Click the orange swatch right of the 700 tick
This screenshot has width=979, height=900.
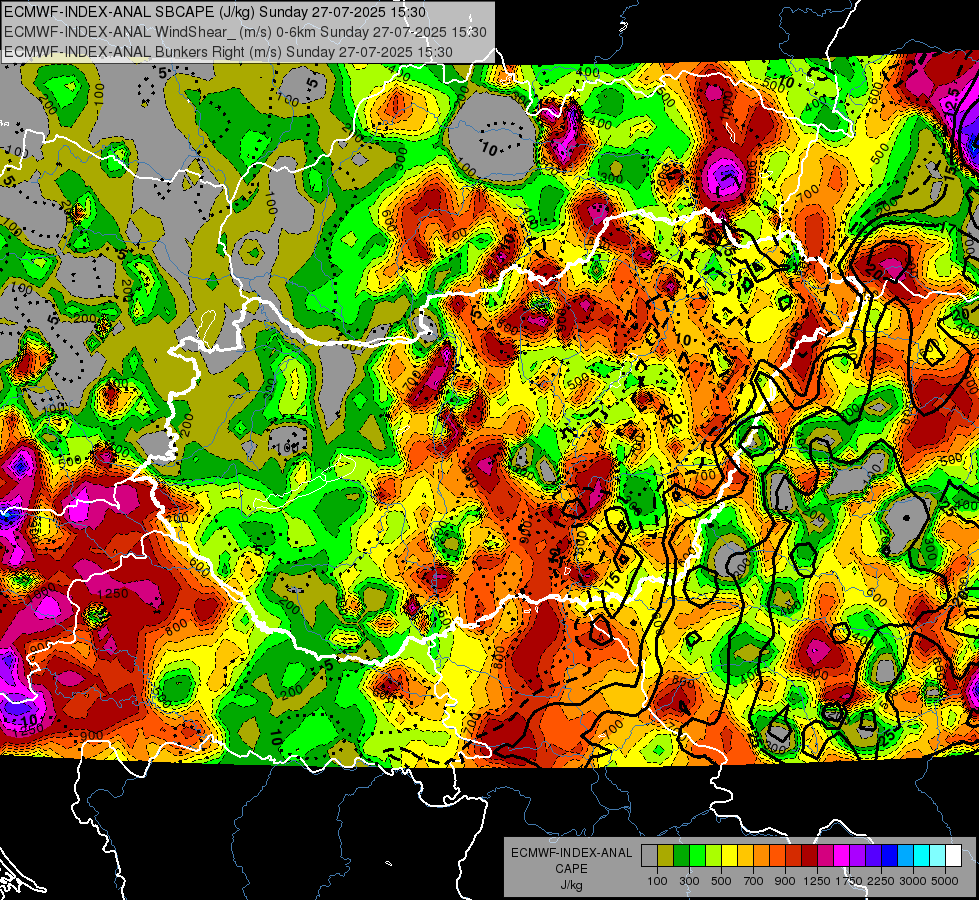(761, 856)
